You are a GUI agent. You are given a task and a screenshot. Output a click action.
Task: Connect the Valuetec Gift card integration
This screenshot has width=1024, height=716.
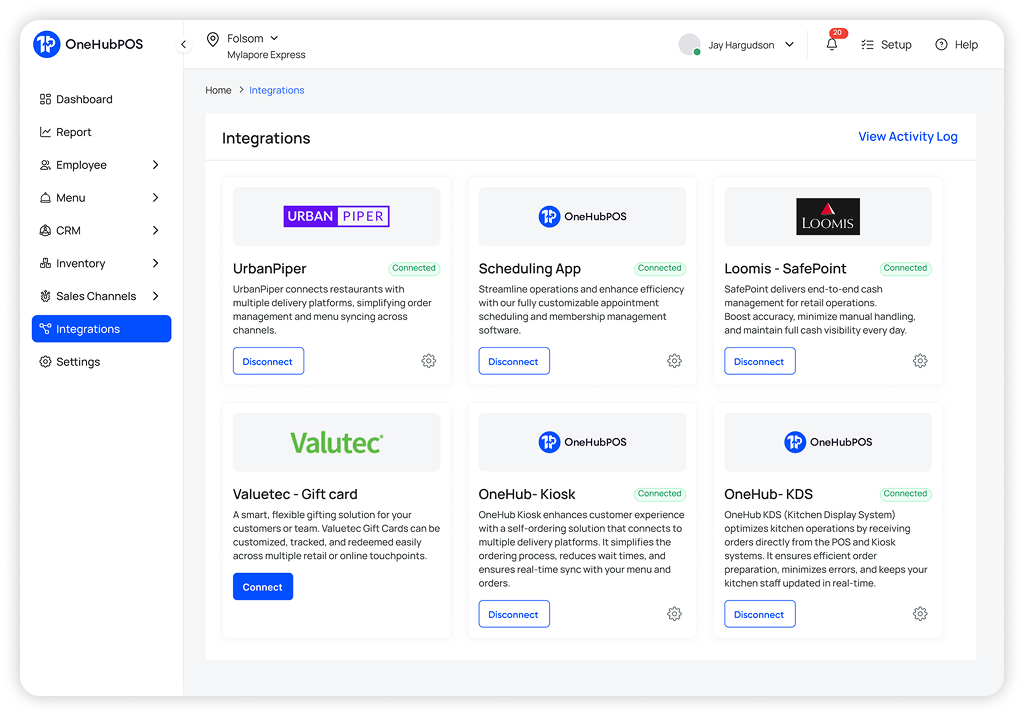tap(263, 587)
